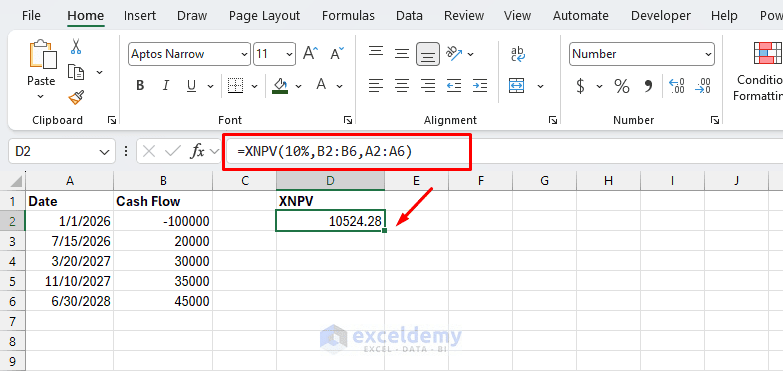Apply Percent Style format

pos(622,86)
